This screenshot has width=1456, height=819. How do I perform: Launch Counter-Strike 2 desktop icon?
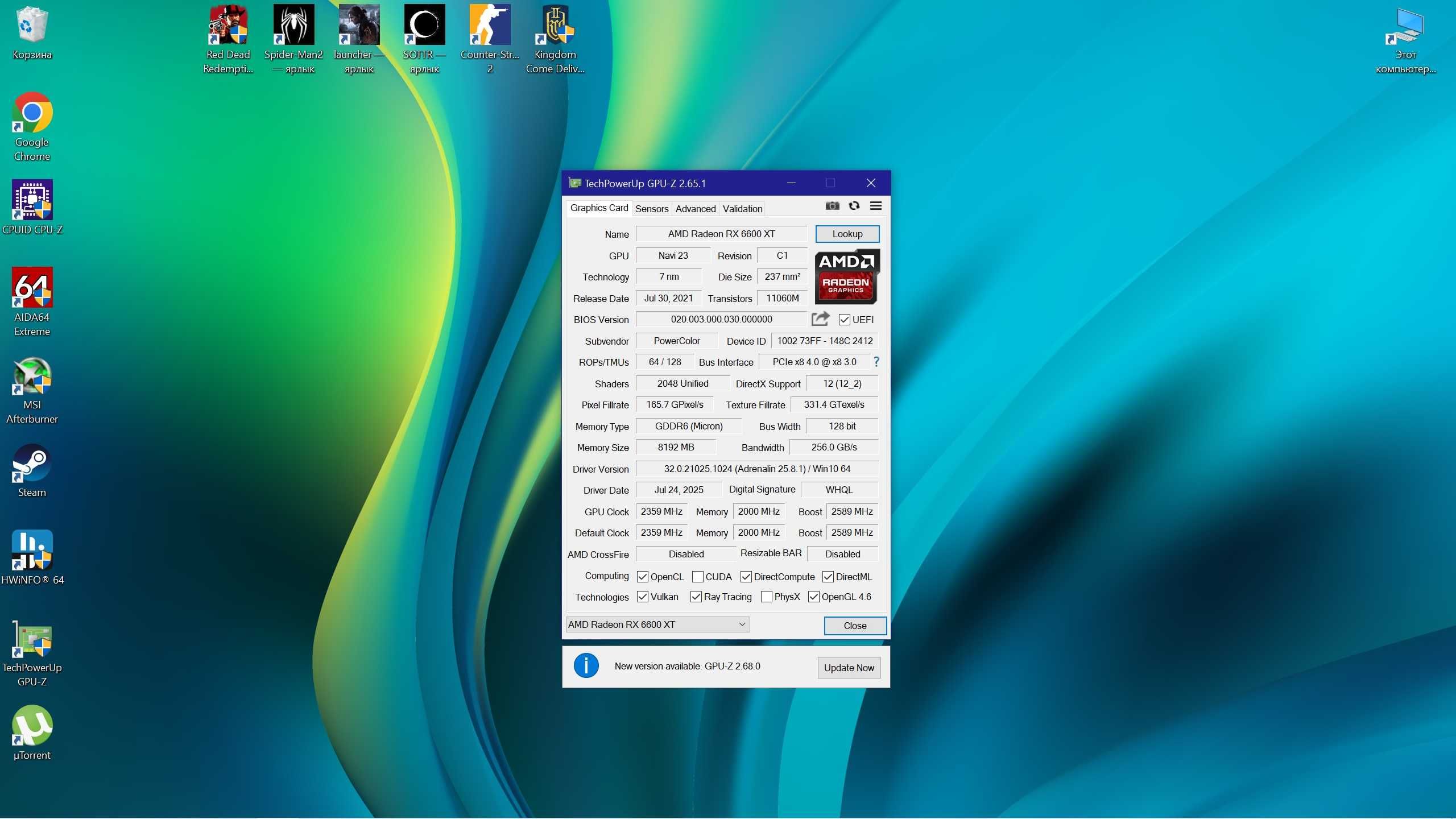tap(490, 40)
